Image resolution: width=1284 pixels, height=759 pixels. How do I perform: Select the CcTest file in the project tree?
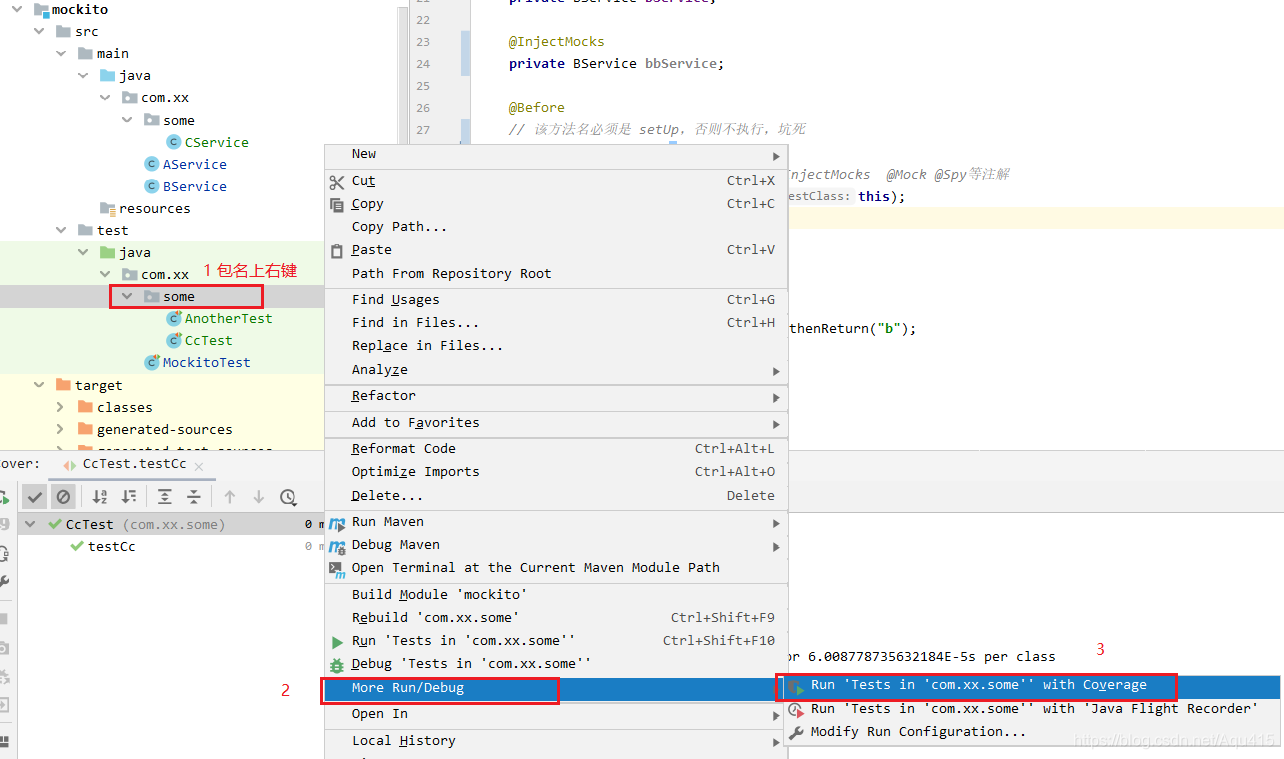[208, 340]
